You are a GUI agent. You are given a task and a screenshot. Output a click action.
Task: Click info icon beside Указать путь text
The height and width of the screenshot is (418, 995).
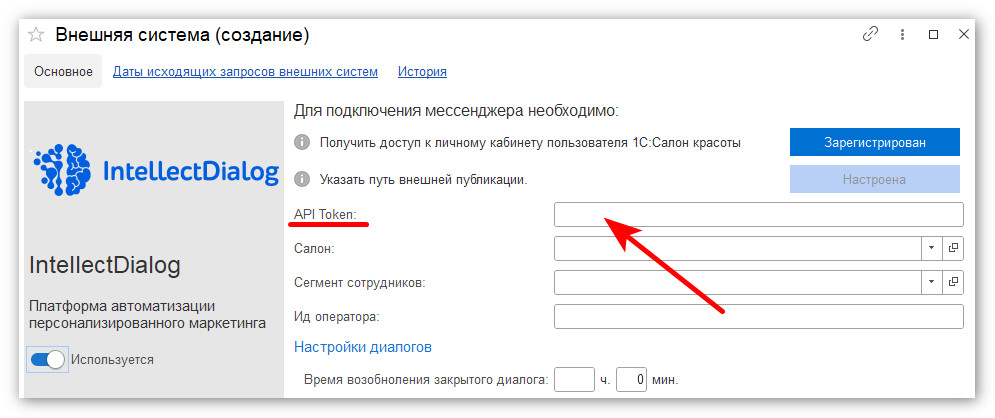tap(302, 180)
